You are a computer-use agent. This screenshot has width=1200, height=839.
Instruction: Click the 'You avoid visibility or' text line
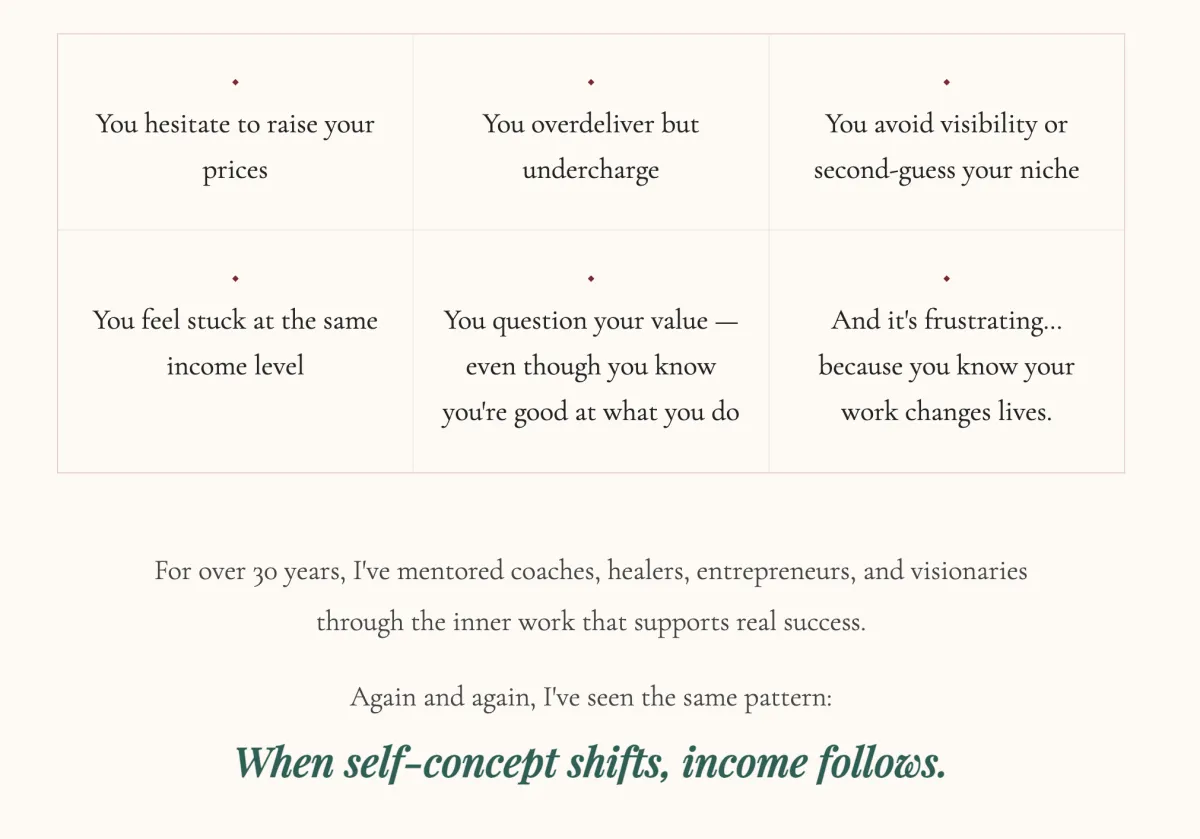(x=946, y=125)
